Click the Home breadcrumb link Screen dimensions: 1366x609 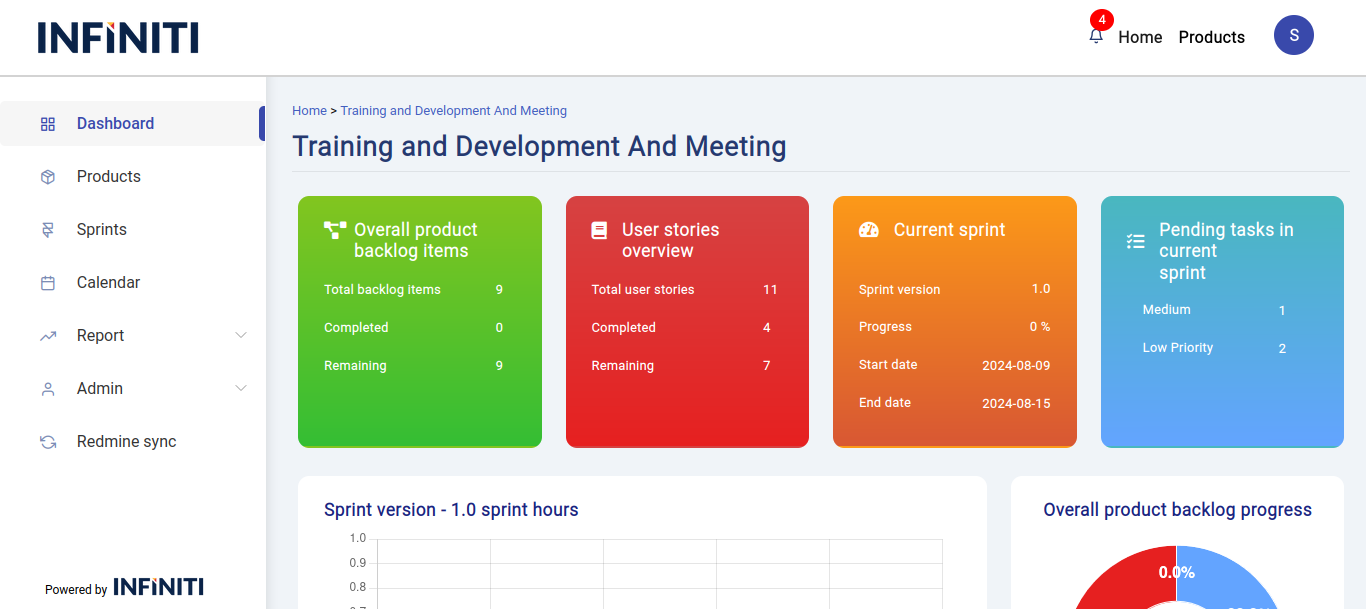point(309,111)
